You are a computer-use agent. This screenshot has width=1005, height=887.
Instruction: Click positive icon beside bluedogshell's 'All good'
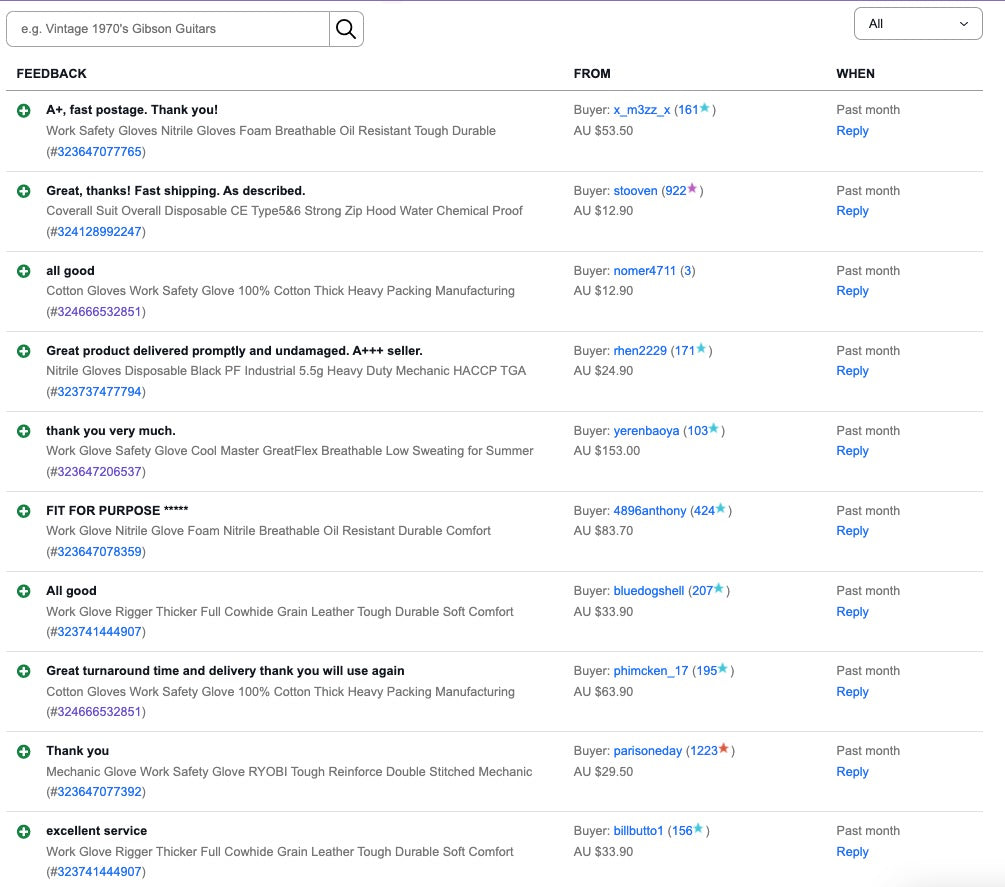[x=24, y=591]
